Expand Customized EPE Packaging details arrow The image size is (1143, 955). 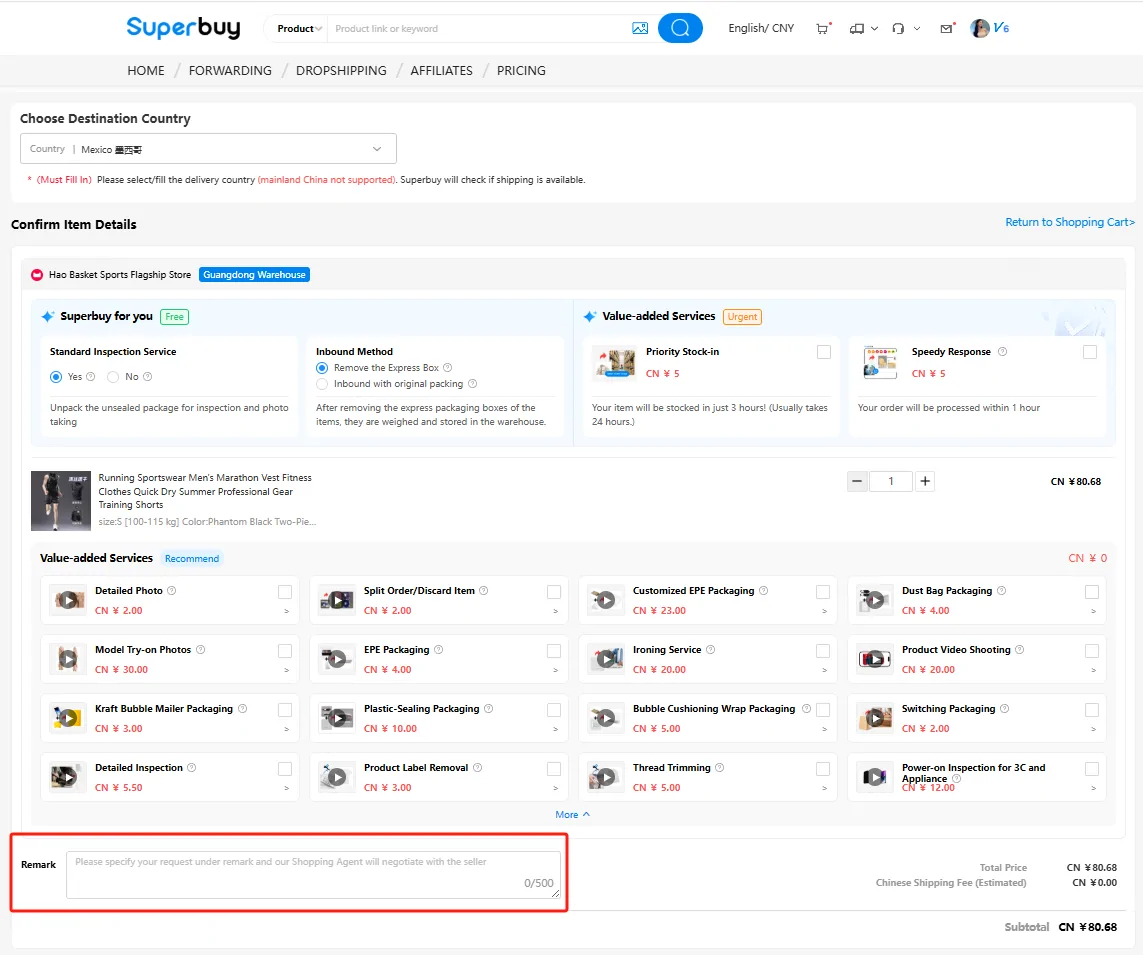click(x=824, y=612)
